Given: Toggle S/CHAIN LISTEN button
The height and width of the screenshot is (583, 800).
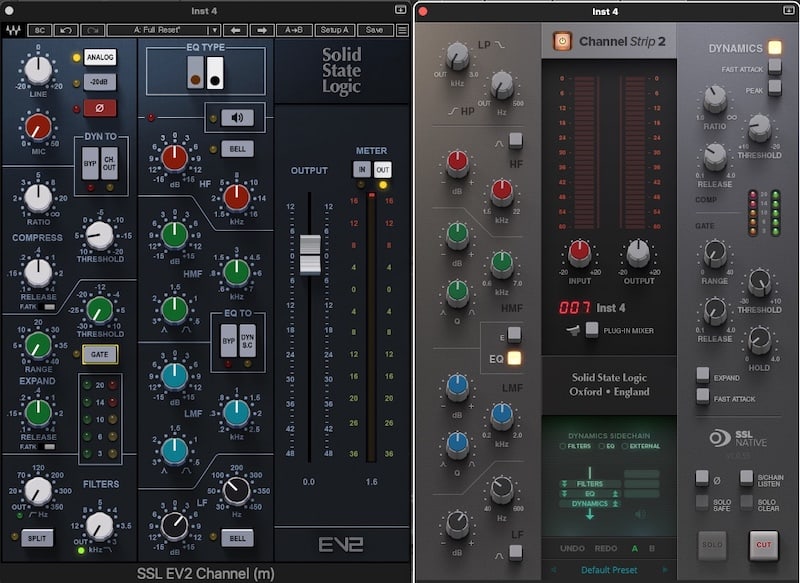Looking at the screenshot, I should coord(746,478).
